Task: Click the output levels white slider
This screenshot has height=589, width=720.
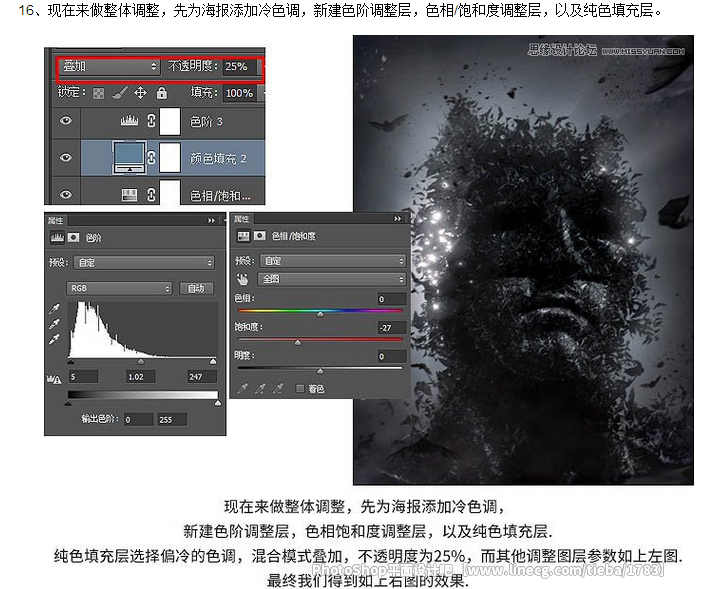Action: tap(218, 404)
